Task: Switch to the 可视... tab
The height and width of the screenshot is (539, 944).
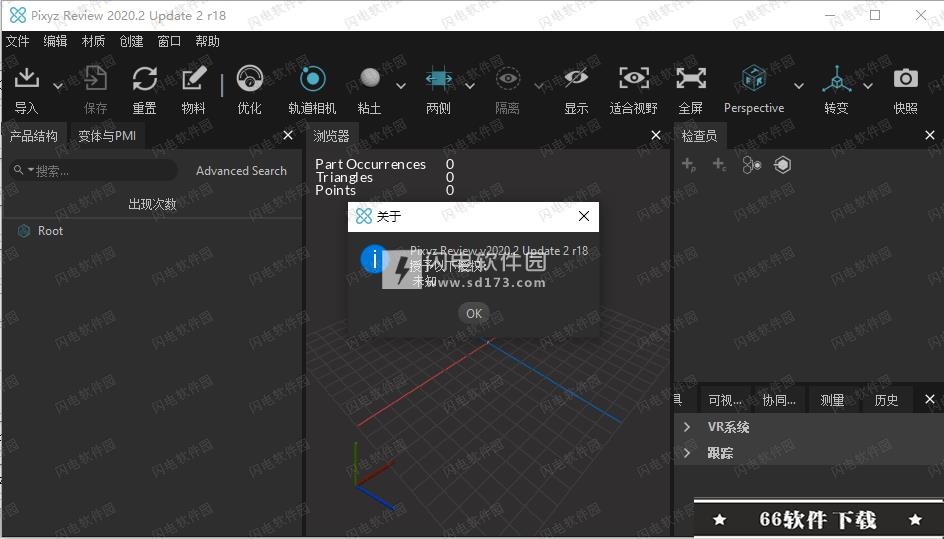Action: coord(725,400)
